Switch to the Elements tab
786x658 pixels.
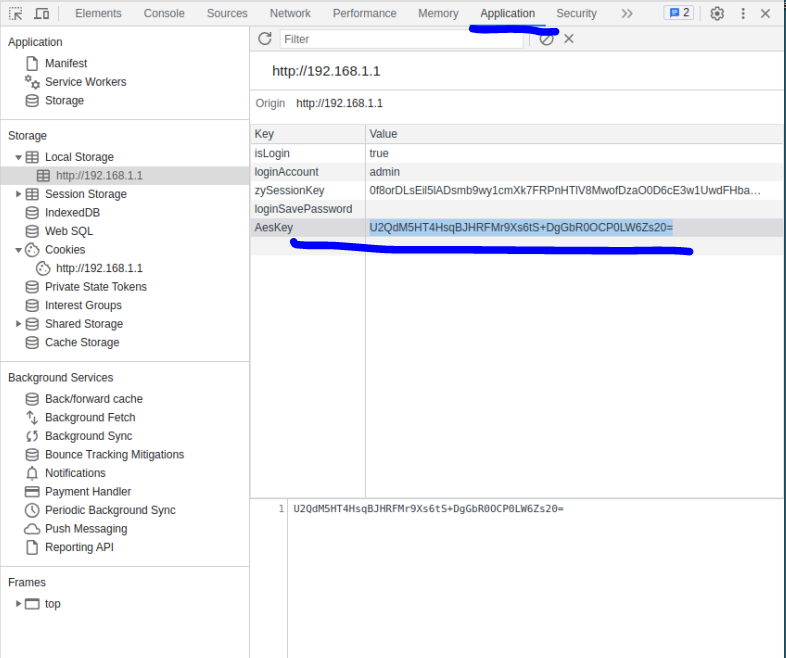(x=98, y=14)
